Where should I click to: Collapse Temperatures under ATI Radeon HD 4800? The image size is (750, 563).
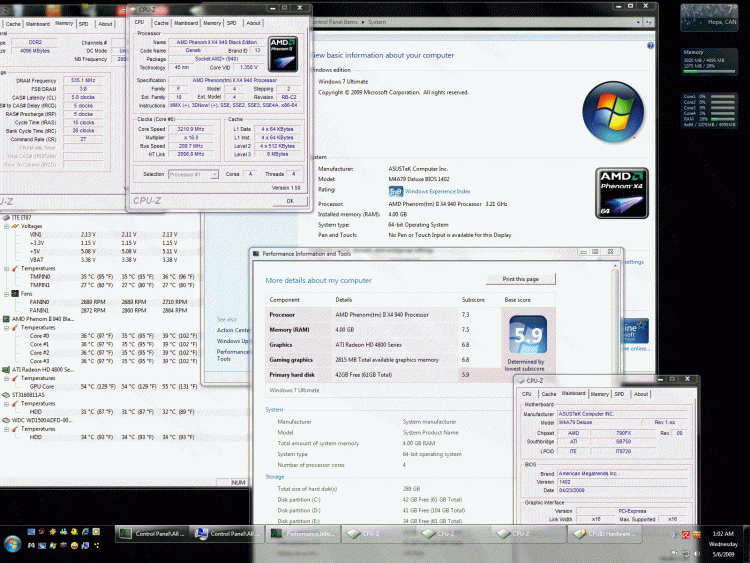pos(6,378)
